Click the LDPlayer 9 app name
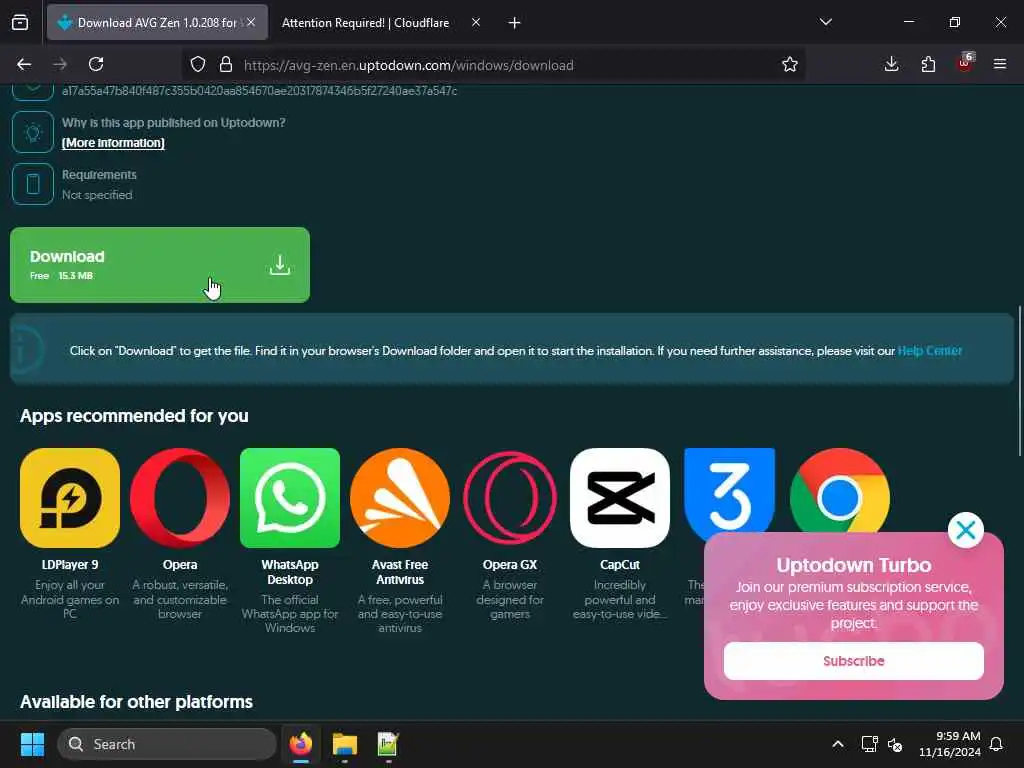 70,565
